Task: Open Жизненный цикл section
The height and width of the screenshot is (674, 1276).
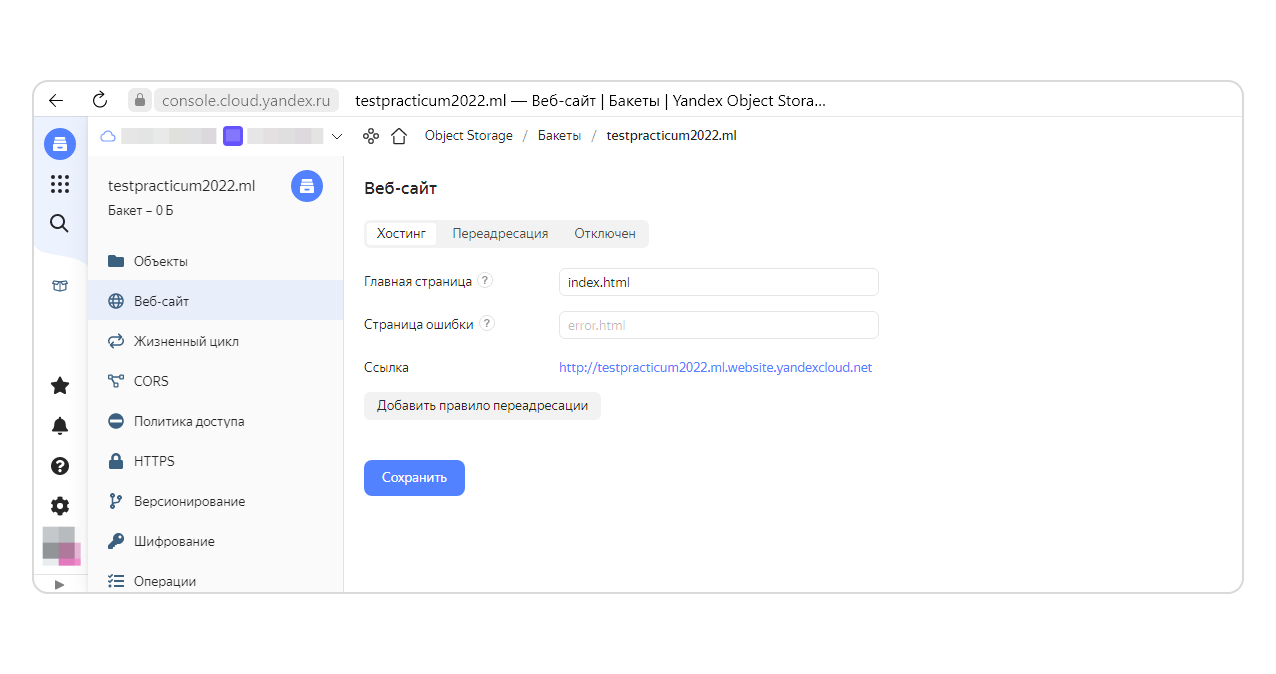Action: tap(216, 341)
